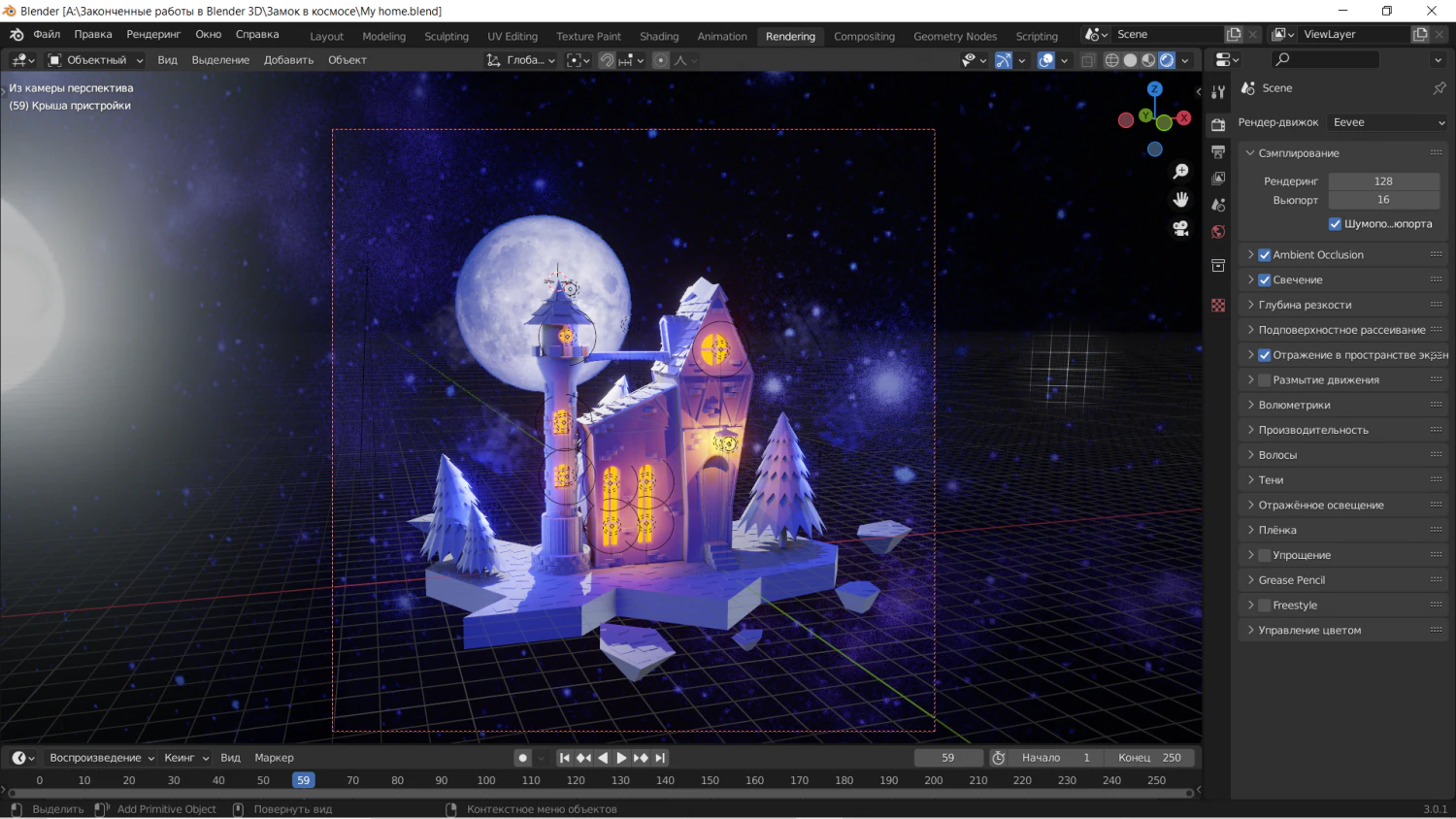The image size is (1456, 819).
Task: Open the Collection properties box icon
Action: (1218, 266)
